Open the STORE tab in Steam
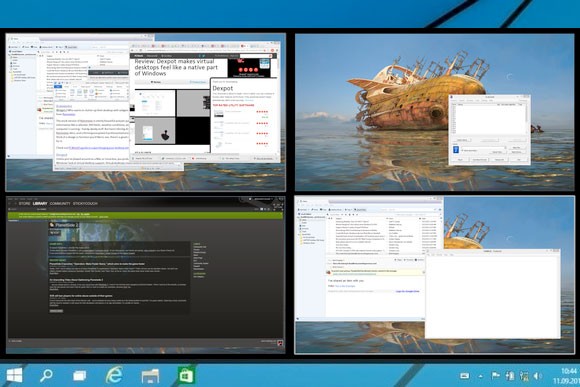 coord(24,203)
